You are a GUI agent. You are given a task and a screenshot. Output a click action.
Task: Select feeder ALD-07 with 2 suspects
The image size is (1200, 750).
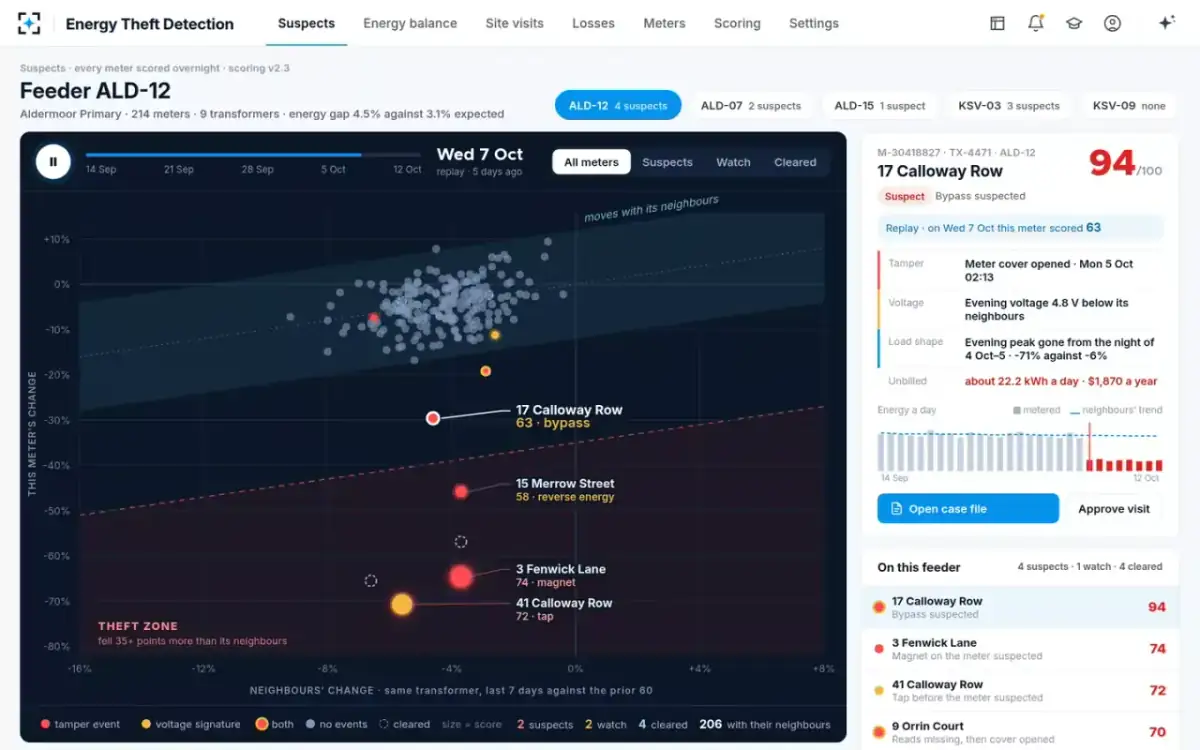click(x=750, y=105)
